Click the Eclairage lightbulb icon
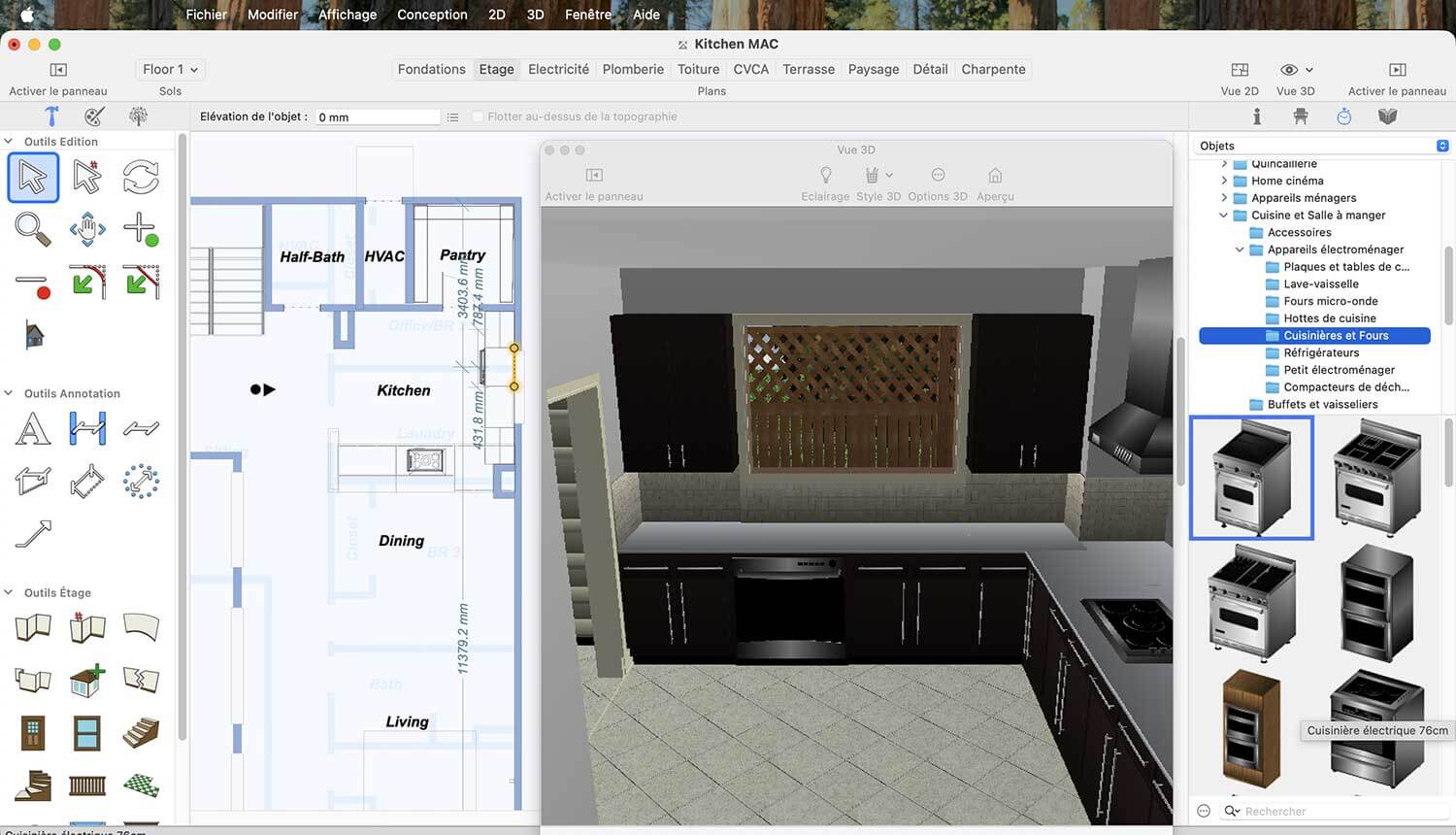 (825, 176)
